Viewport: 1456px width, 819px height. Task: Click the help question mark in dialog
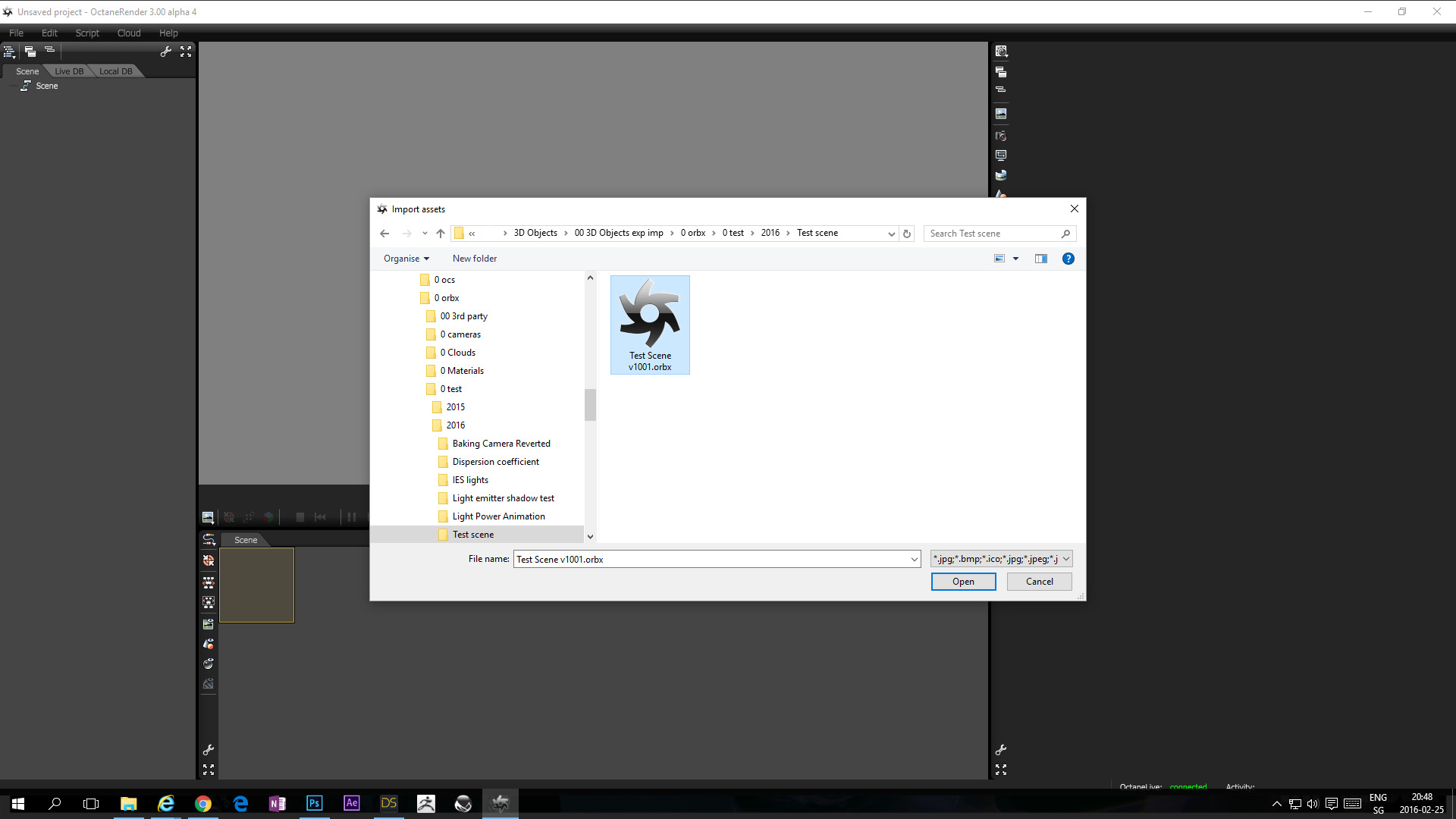point(1068,259)
